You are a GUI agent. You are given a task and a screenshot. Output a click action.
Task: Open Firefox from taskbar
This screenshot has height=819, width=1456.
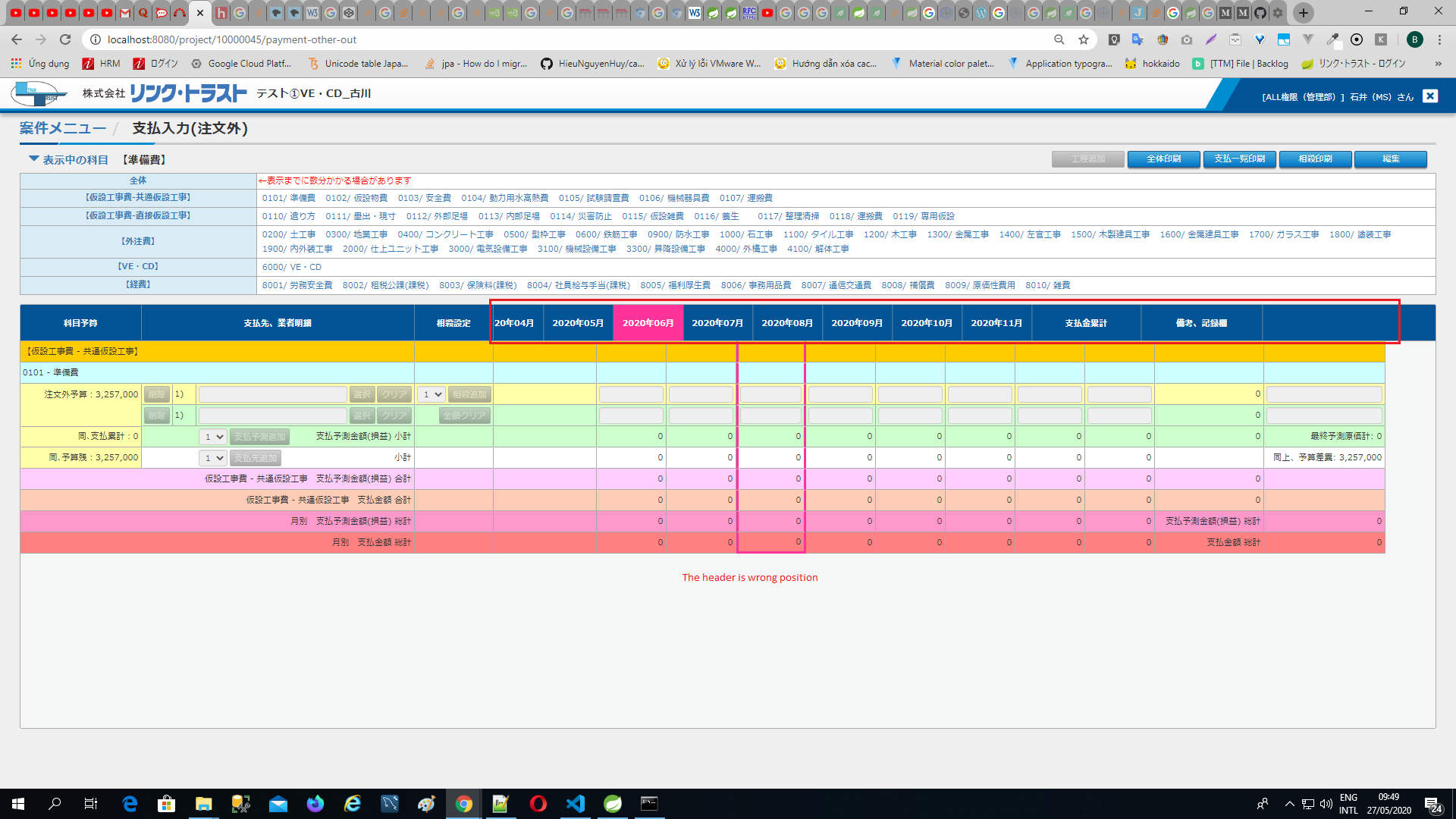pyautogui.click(x=315, y=804)
